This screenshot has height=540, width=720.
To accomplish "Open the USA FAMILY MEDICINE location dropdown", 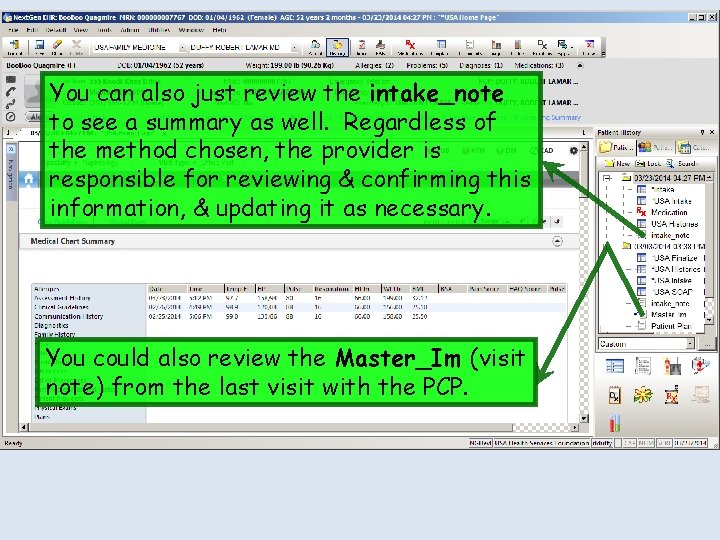I will (x=182, y=47).
